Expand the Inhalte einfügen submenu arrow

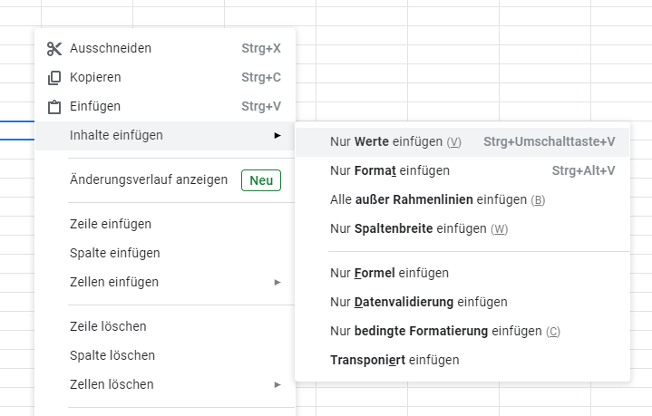277,136
